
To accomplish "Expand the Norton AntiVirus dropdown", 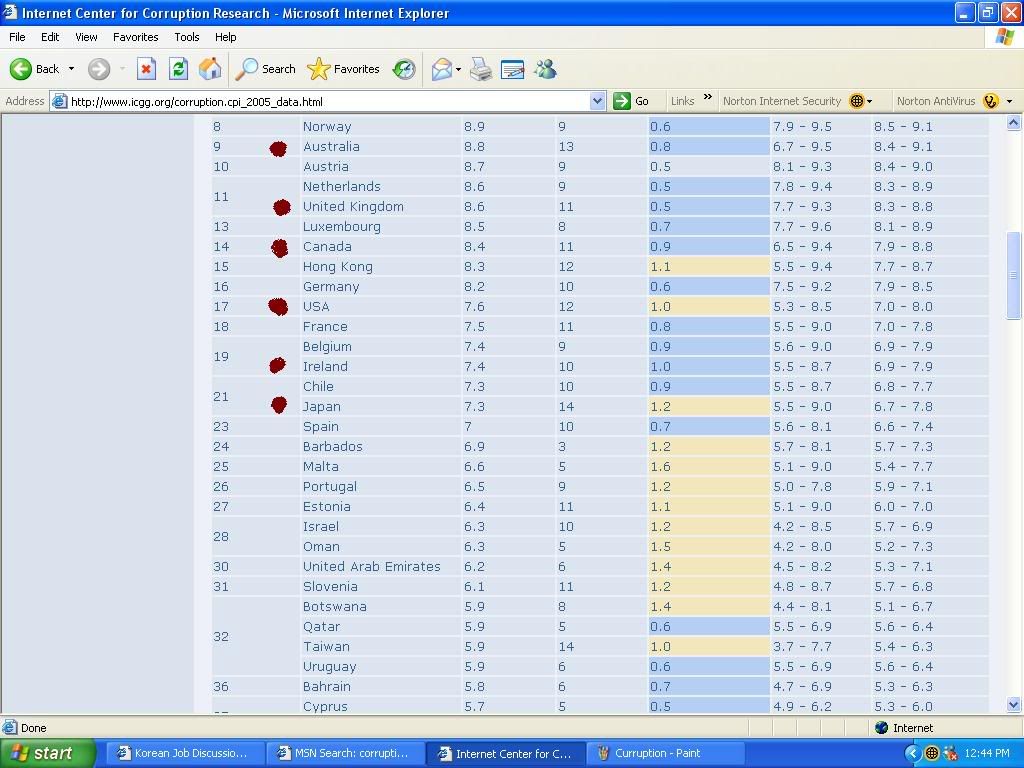I will (1009, 101).
